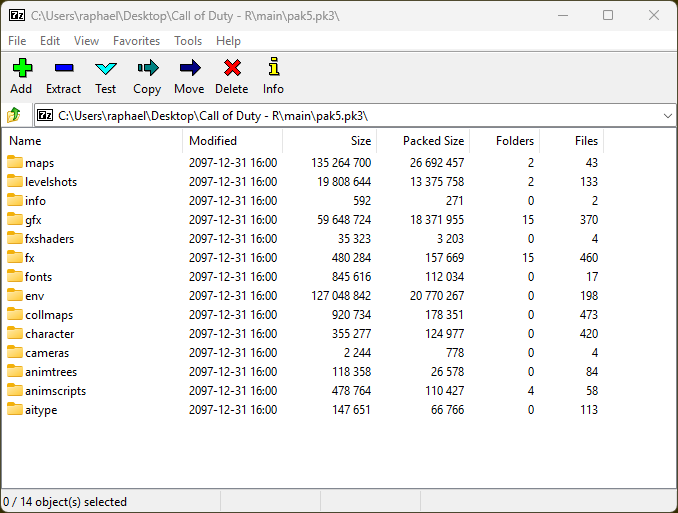Select the fonts folder icon
The height and width of the screenshot is (513, 678).
tap(15, 276)
